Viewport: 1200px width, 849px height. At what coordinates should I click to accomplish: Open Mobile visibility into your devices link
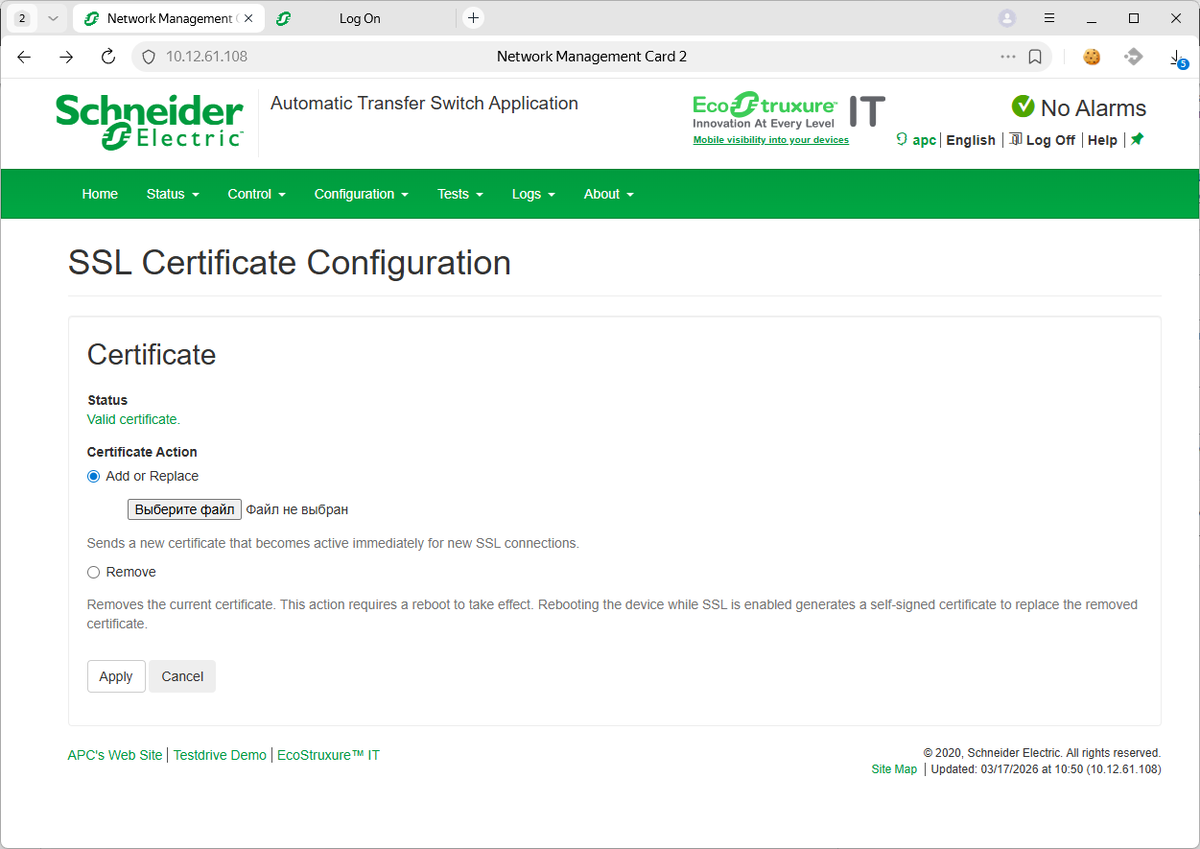[771, 140]
